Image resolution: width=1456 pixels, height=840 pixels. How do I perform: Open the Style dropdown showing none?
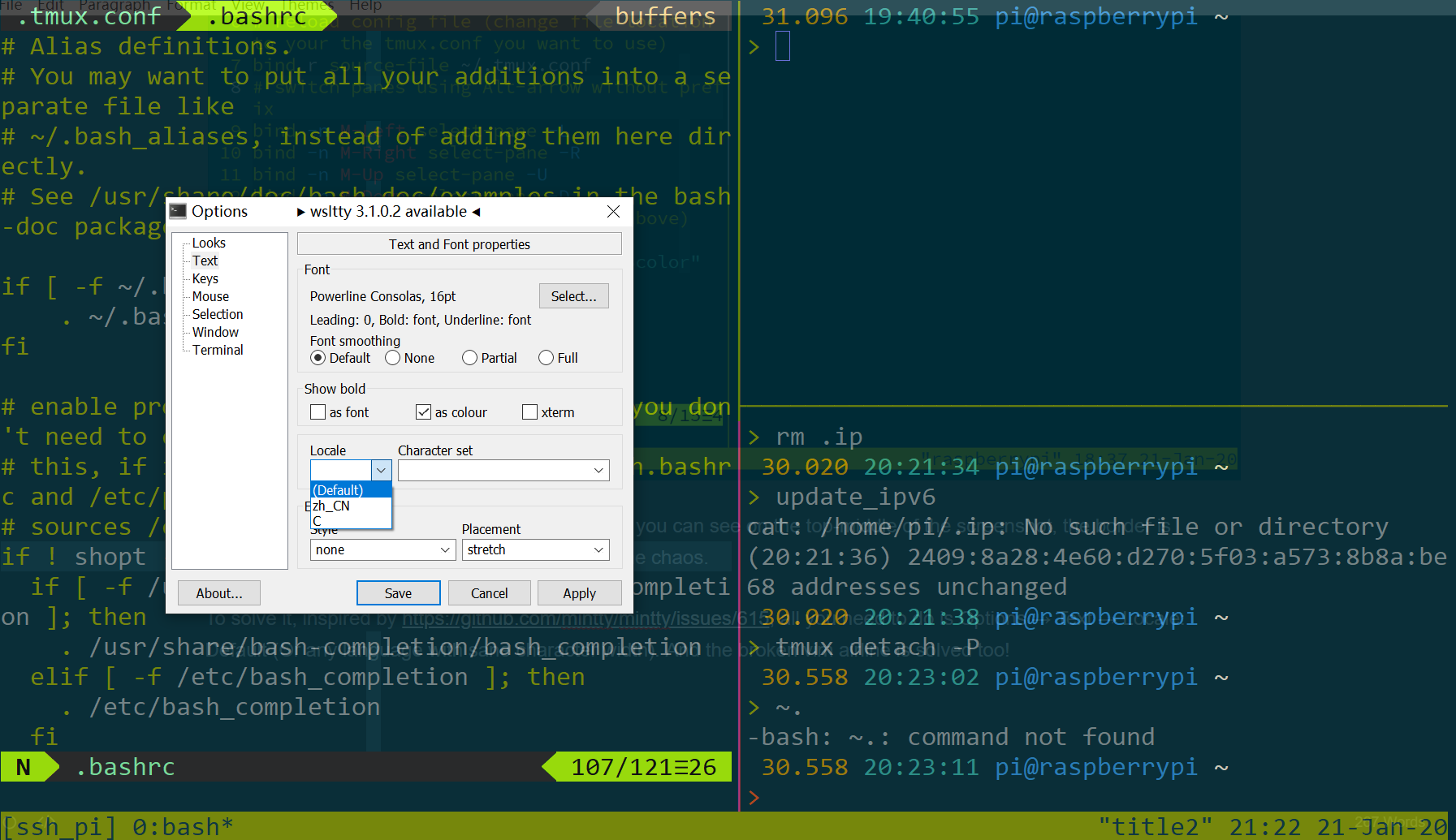click(382, 549)
